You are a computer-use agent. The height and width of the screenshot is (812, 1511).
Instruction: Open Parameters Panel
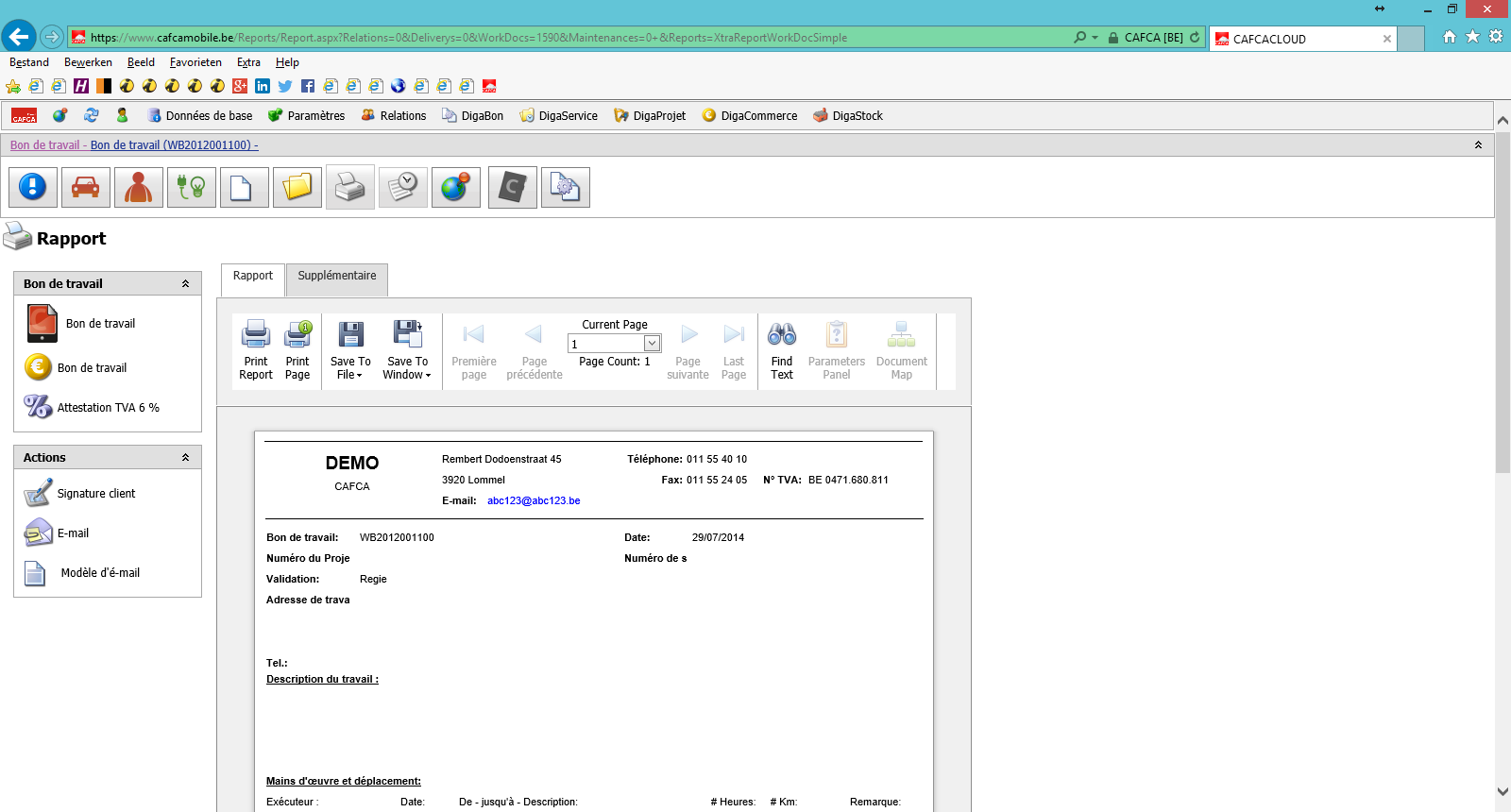pos(837,350)
